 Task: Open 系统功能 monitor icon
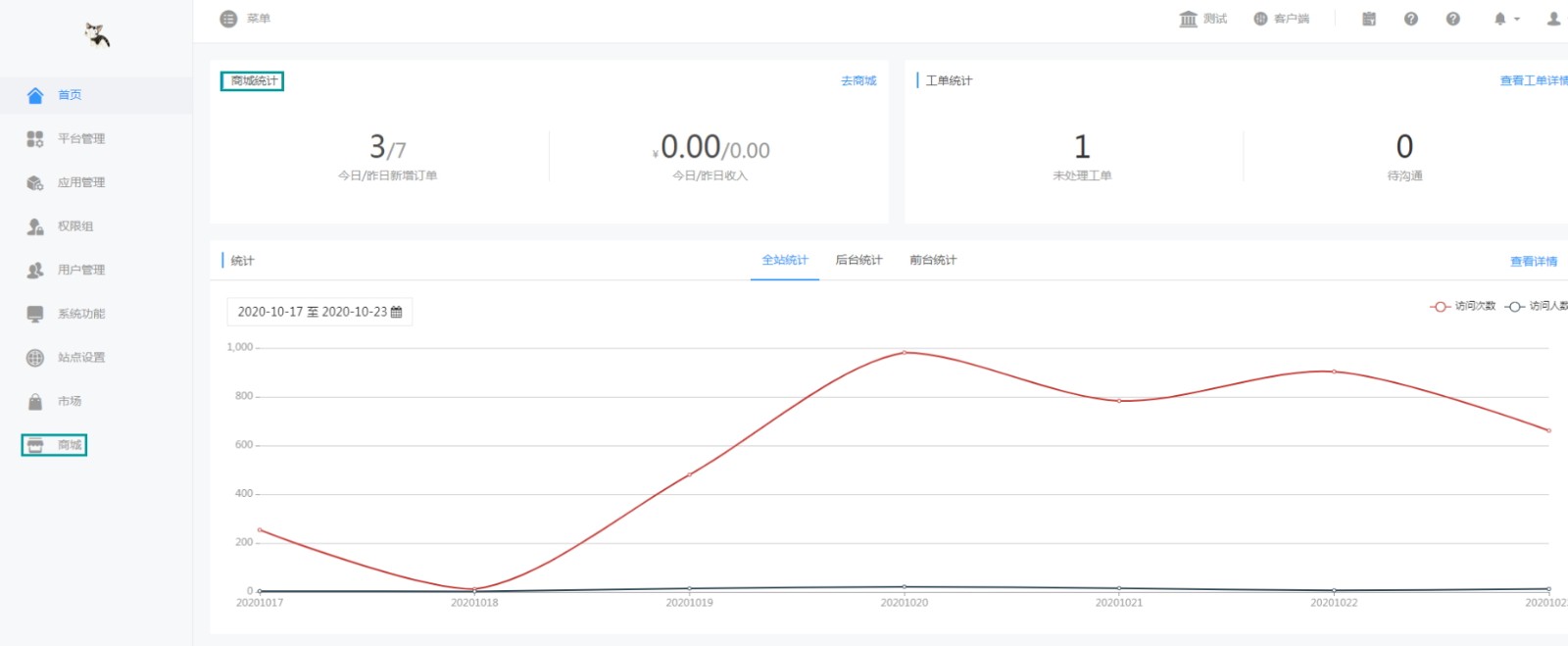point(35,314)
